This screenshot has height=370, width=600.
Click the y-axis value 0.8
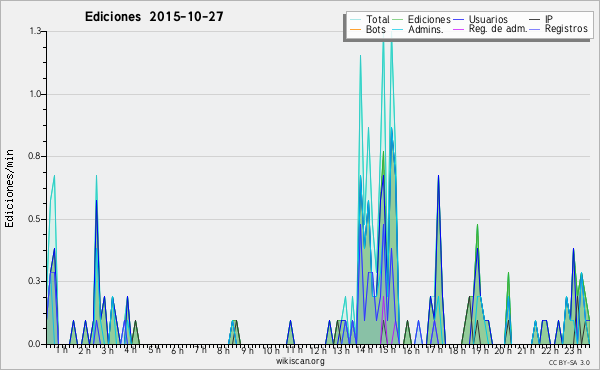point(35,156)
